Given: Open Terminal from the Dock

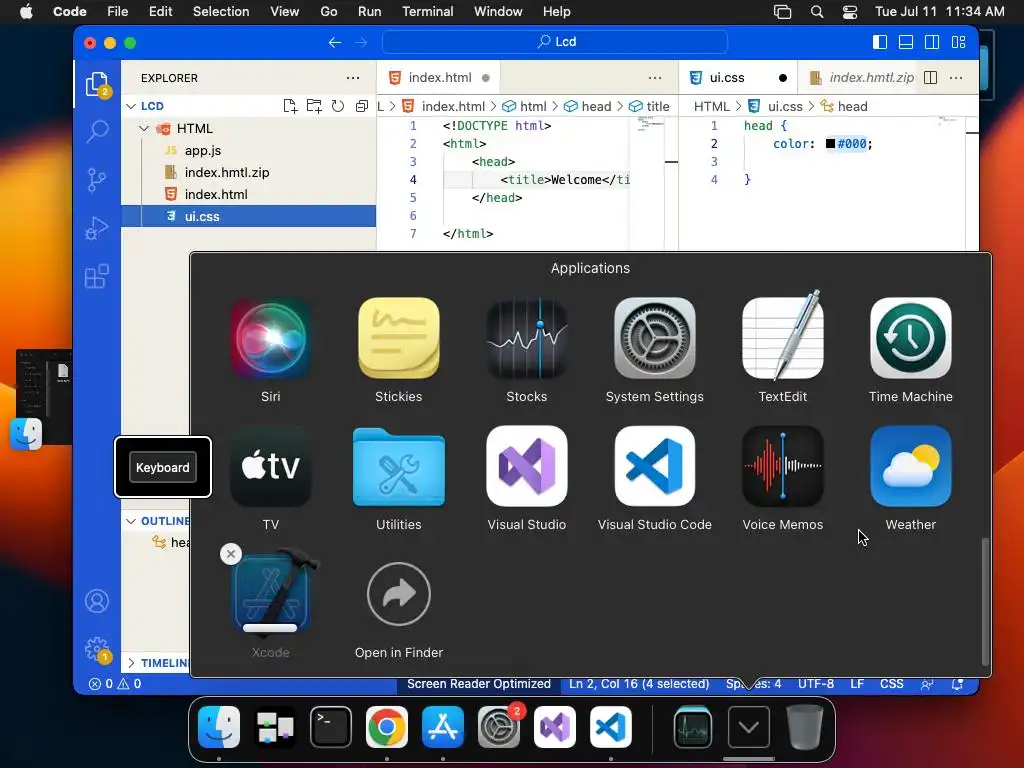Looking at the screenshot, I should coord(330,727).
